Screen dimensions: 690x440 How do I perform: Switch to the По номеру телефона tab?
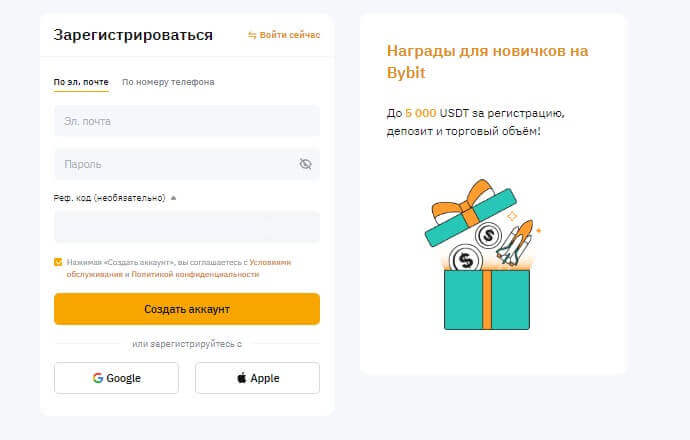click(168, 82)
